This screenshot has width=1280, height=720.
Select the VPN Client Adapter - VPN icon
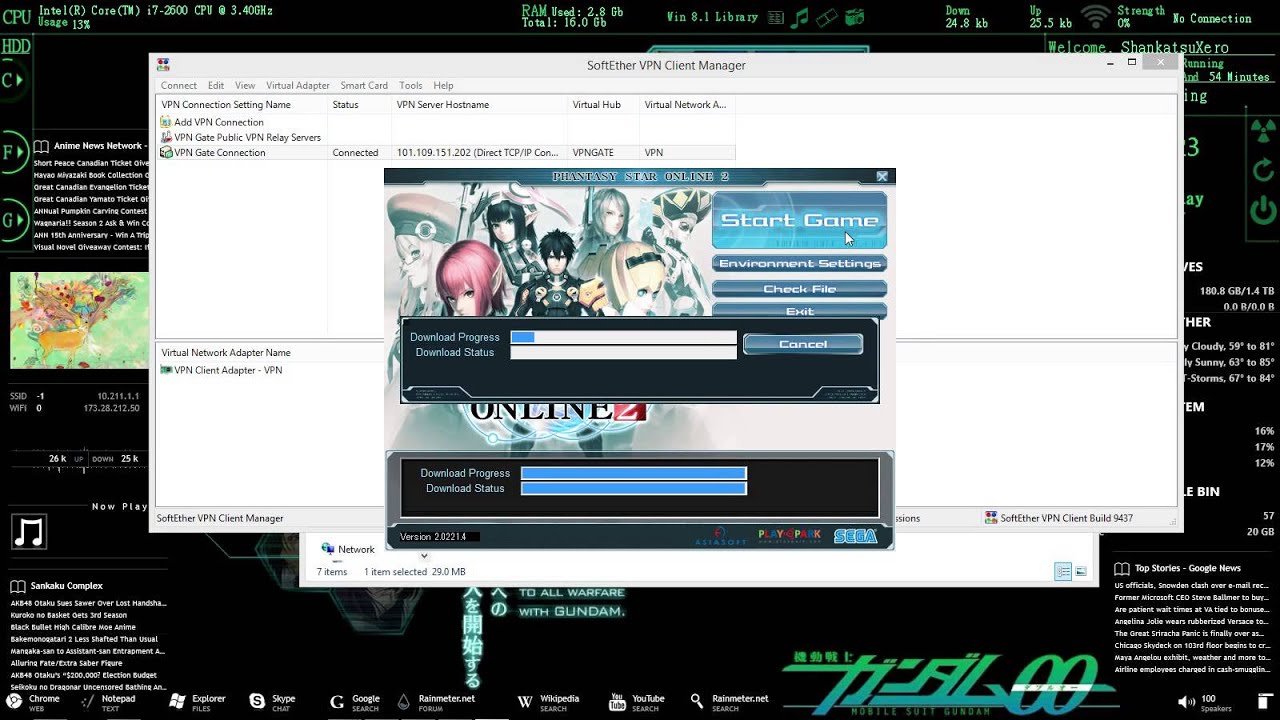(166, 370)
